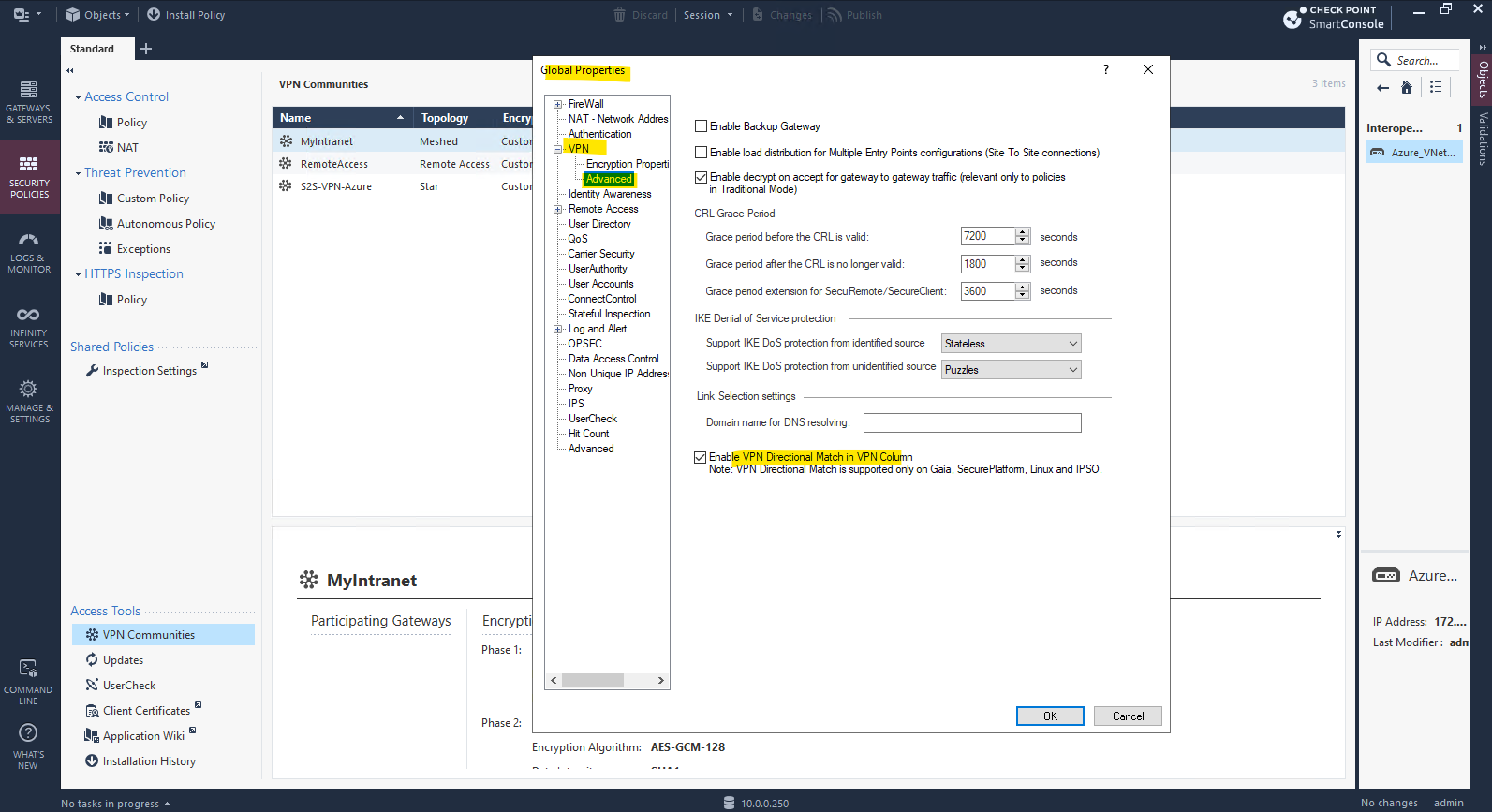Click the Domain name for DNS resolving field
Image resolution: width=1492 pixels, height=812 pixels.
(x=972, y=423)
